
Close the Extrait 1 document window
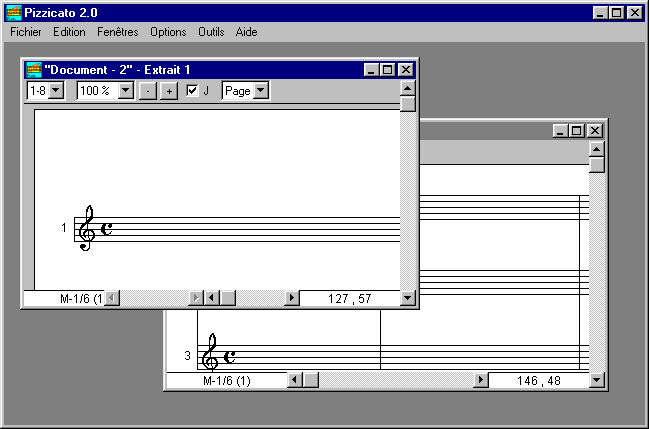point(406,70)
